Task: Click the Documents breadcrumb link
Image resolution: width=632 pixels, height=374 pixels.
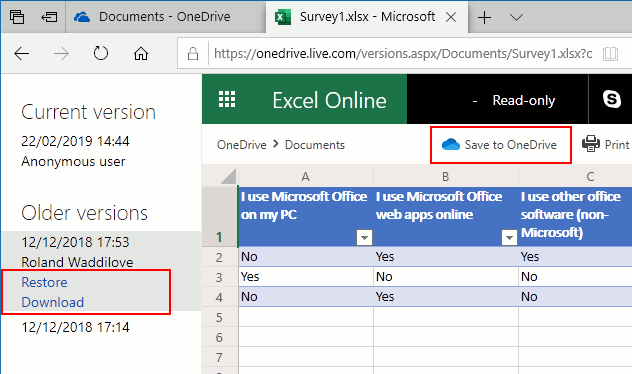Action: [x=315, y=145]
